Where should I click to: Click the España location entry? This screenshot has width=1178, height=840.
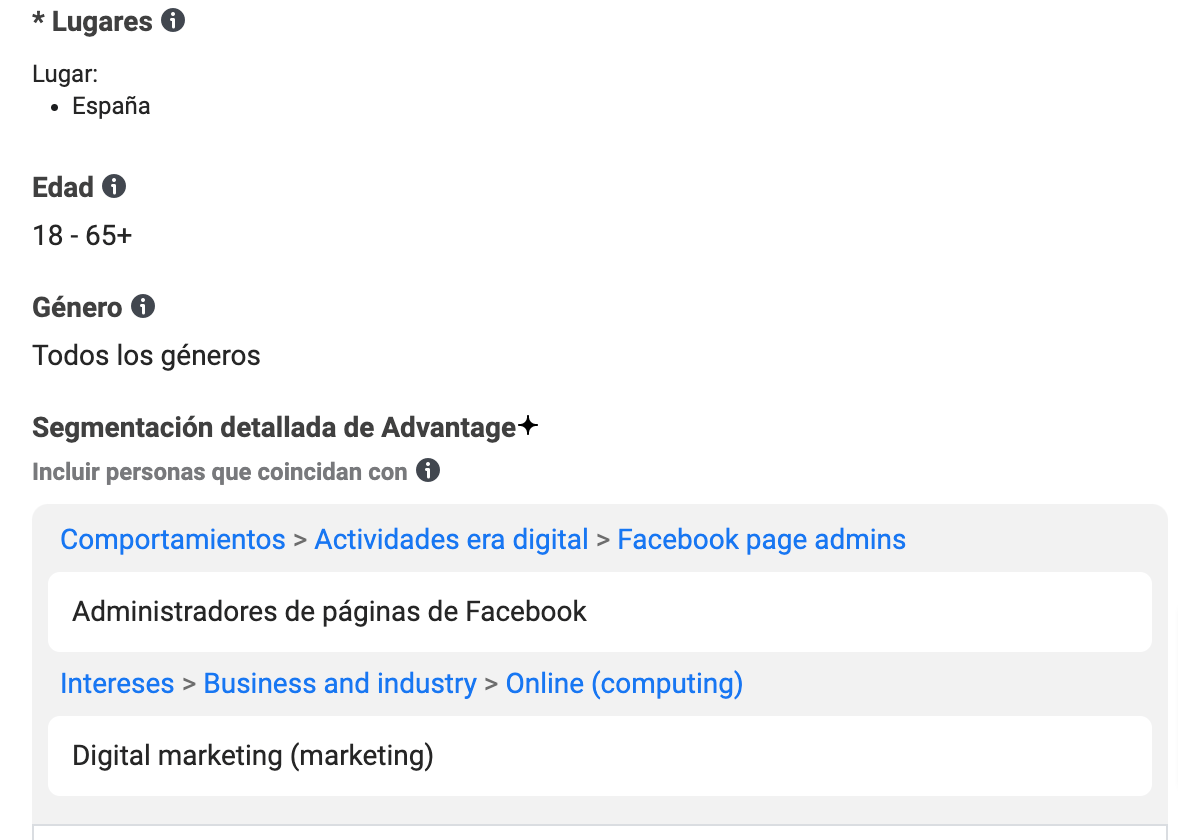click(111, 106)
